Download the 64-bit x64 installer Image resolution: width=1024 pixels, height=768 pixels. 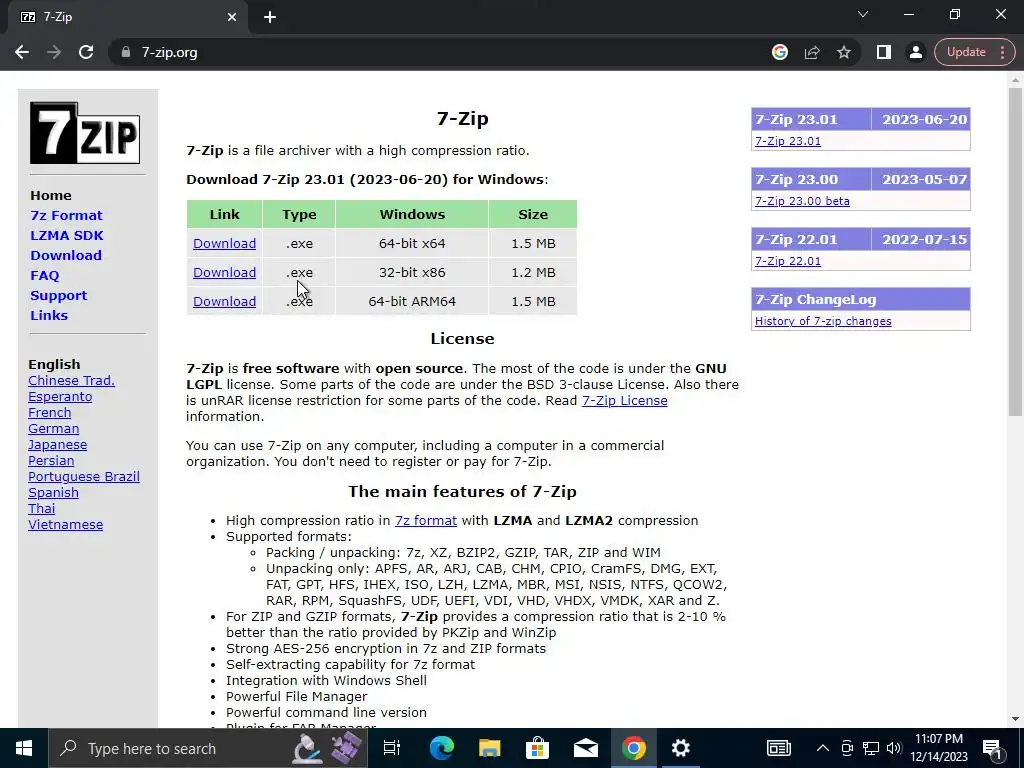[x=224, y=244]
